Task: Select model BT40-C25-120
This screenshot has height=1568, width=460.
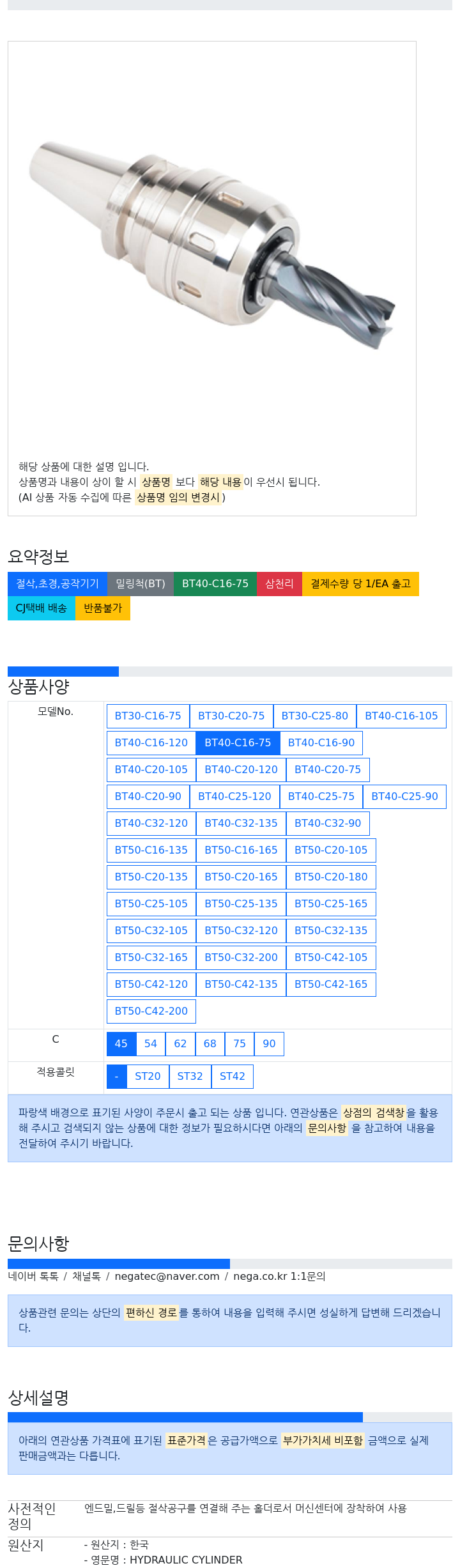Action: tap(234, 797)
